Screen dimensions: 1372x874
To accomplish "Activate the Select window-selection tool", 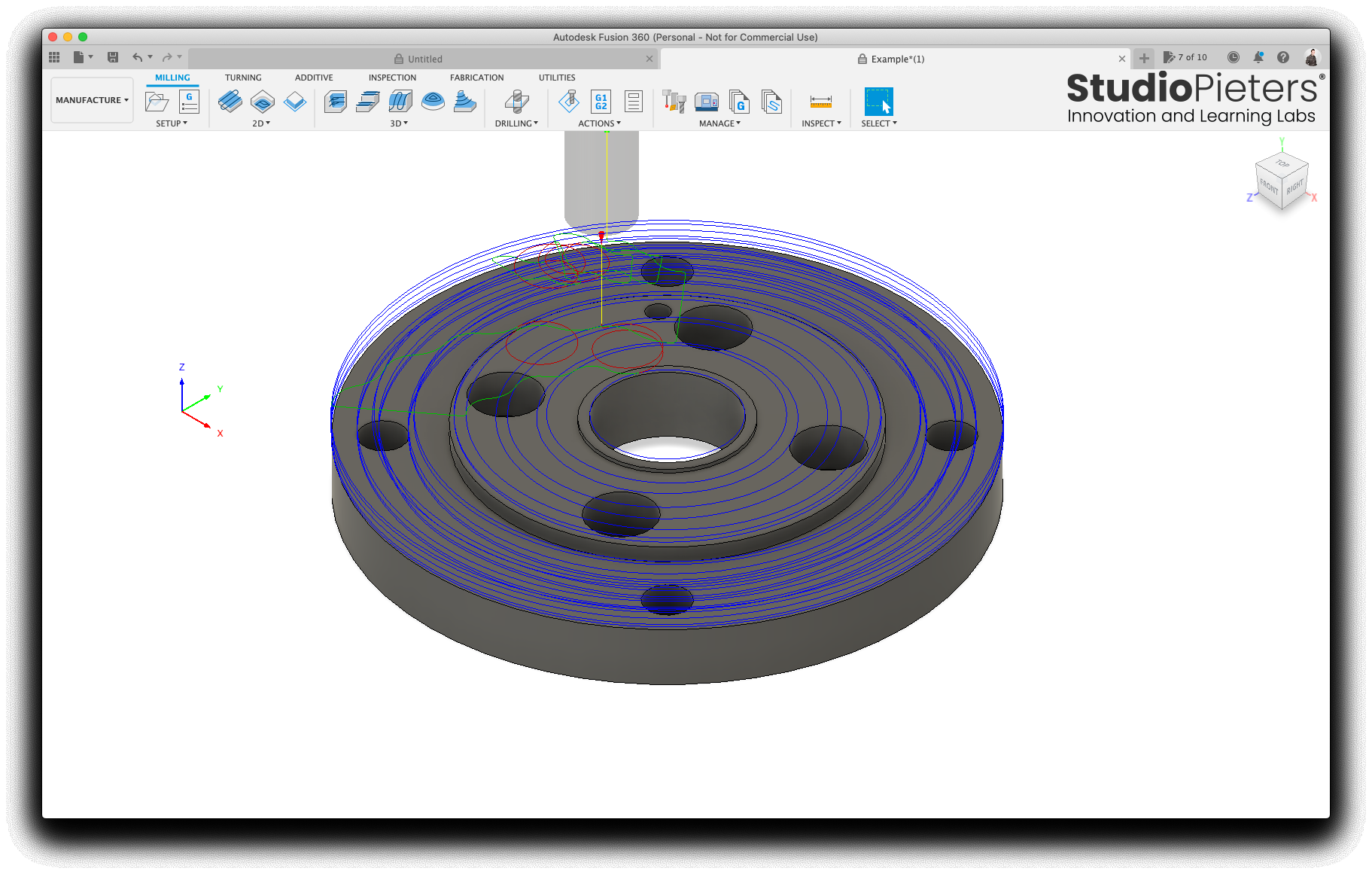I will coord(878,101).
